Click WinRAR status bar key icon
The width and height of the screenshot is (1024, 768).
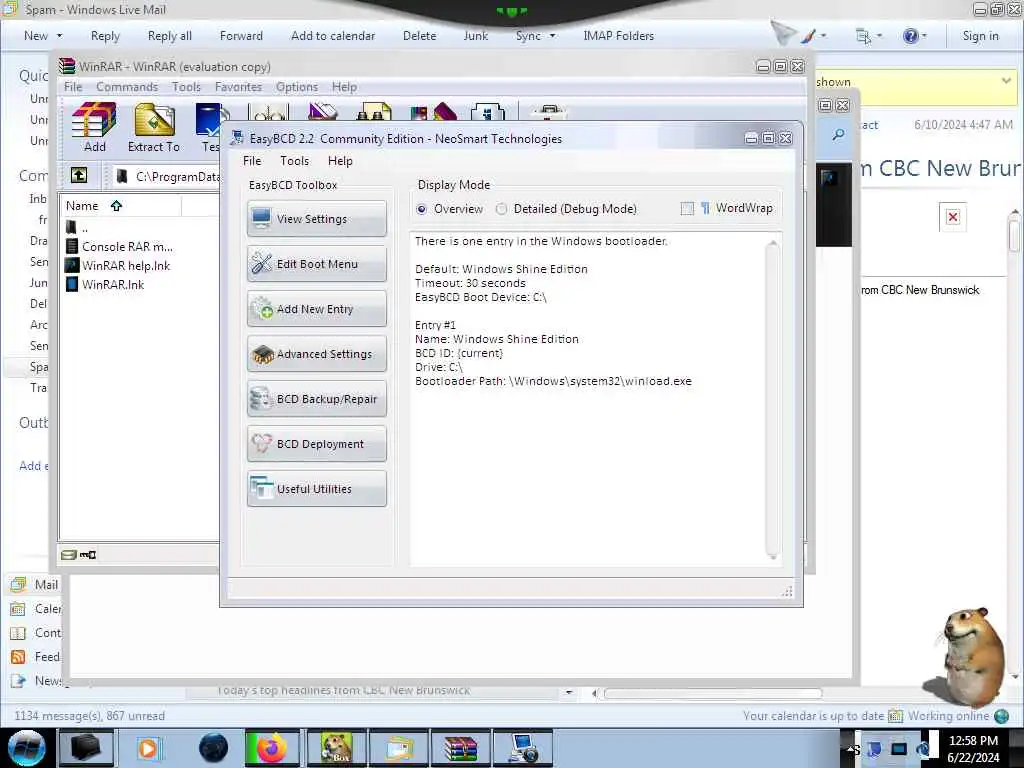88,555
